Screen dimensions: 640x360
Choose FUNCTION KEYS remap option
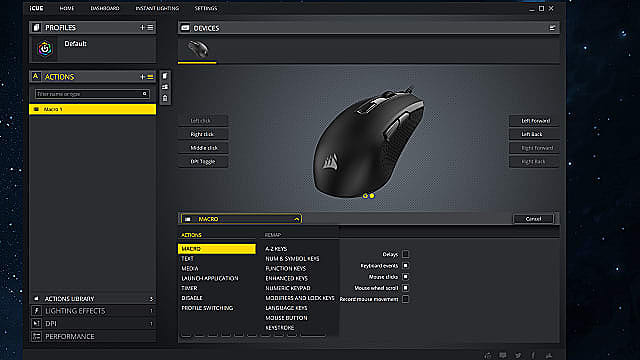[285, 269]
